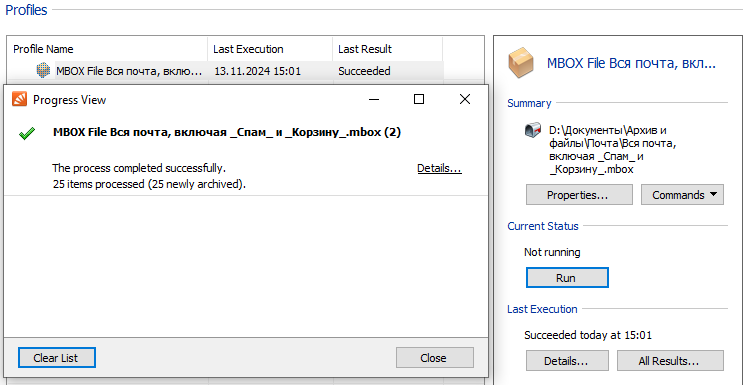Open Last Execution Details button
Image resolution: width=746 pixels, height=385 pixels.
(567, 361)
